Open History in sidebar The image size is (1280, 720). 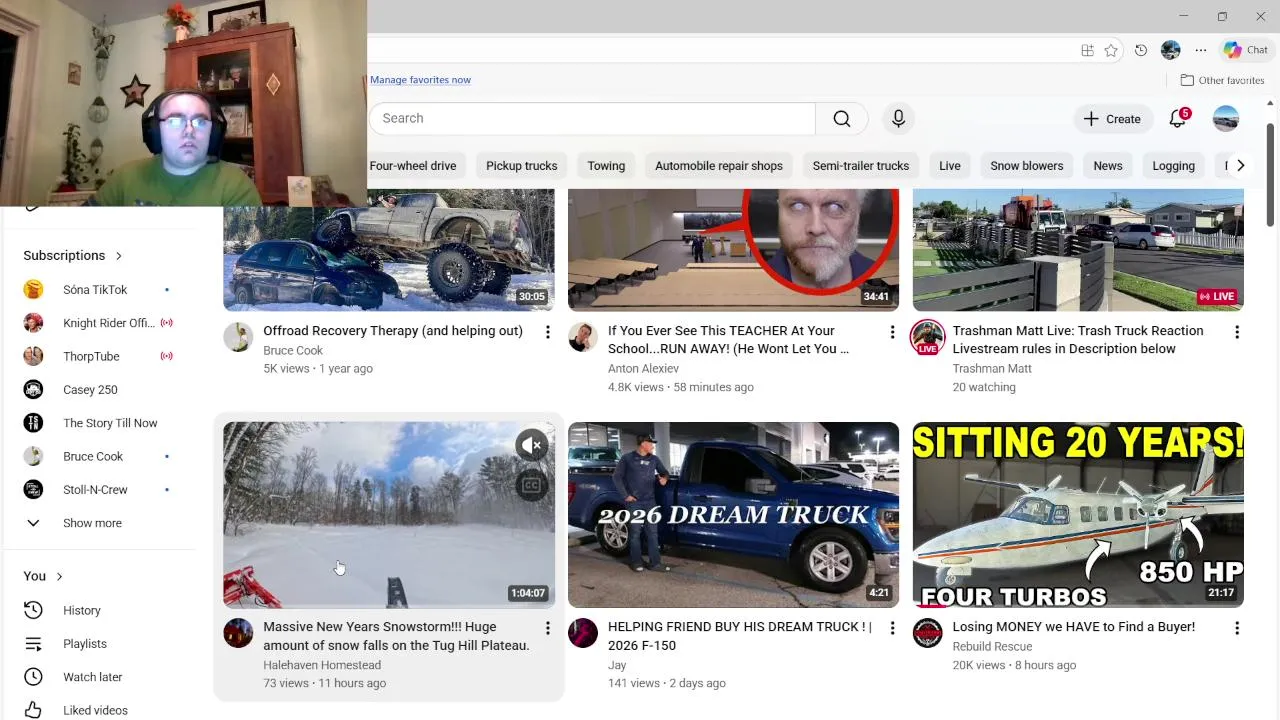(98, 610)
